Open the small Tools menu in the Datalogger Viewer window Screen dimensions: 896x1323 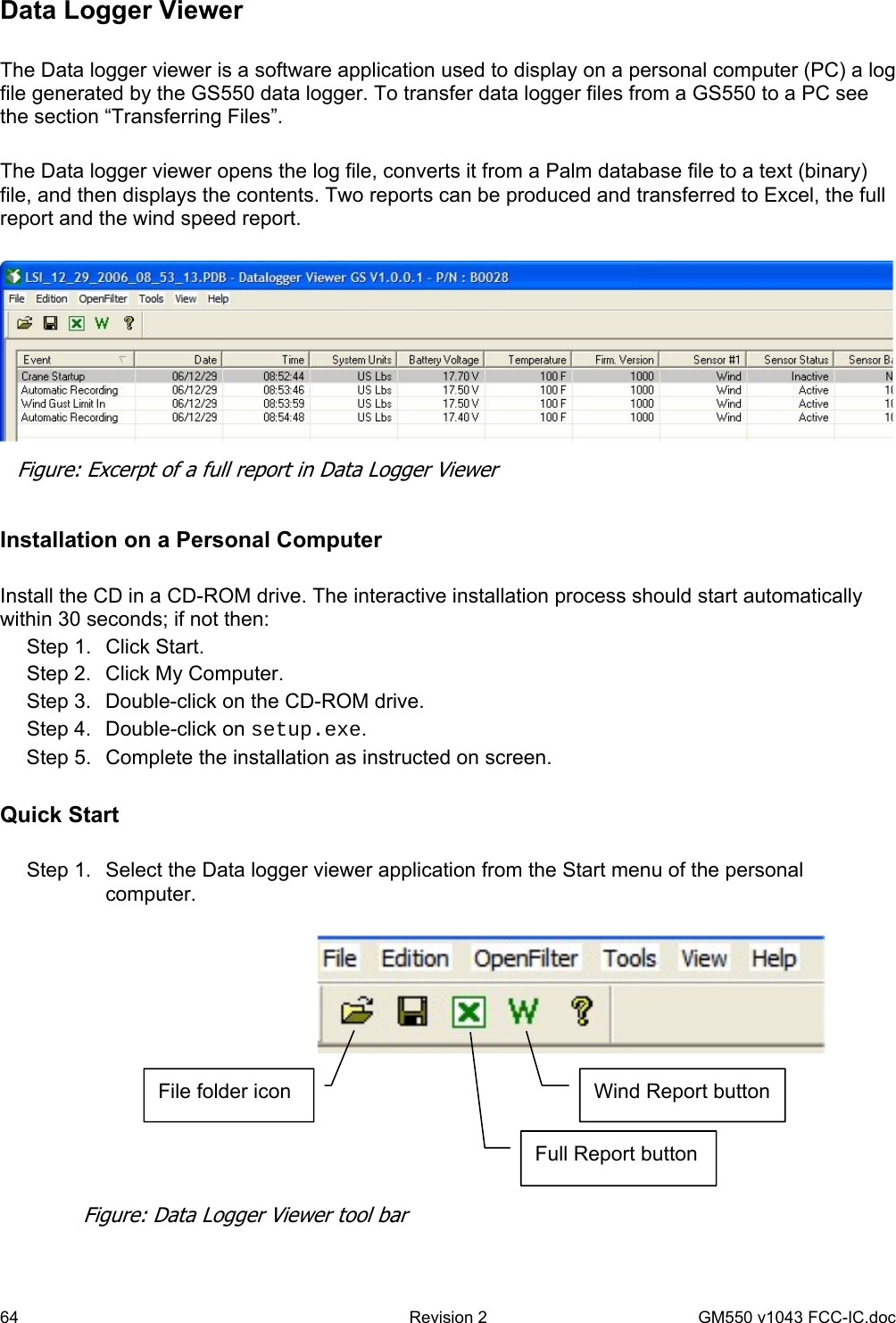click(152, 299)
